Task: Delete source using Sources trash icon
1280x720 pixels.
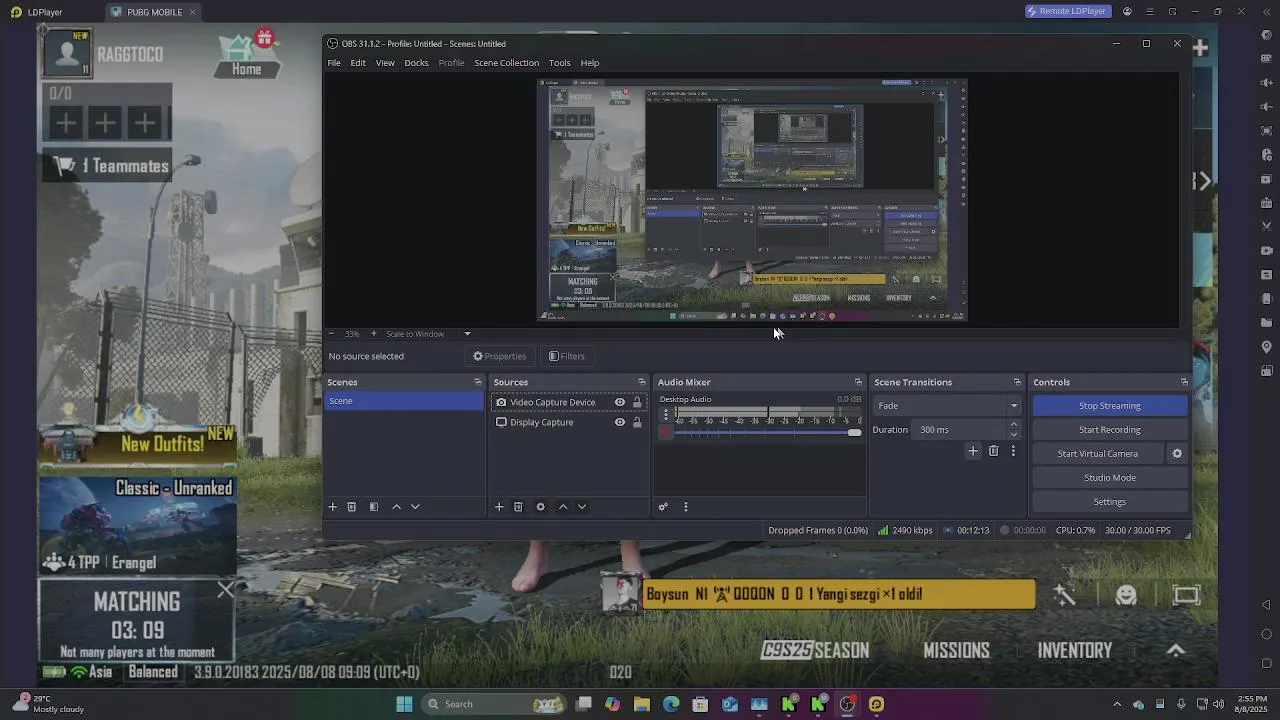Action: pos(518,507)
